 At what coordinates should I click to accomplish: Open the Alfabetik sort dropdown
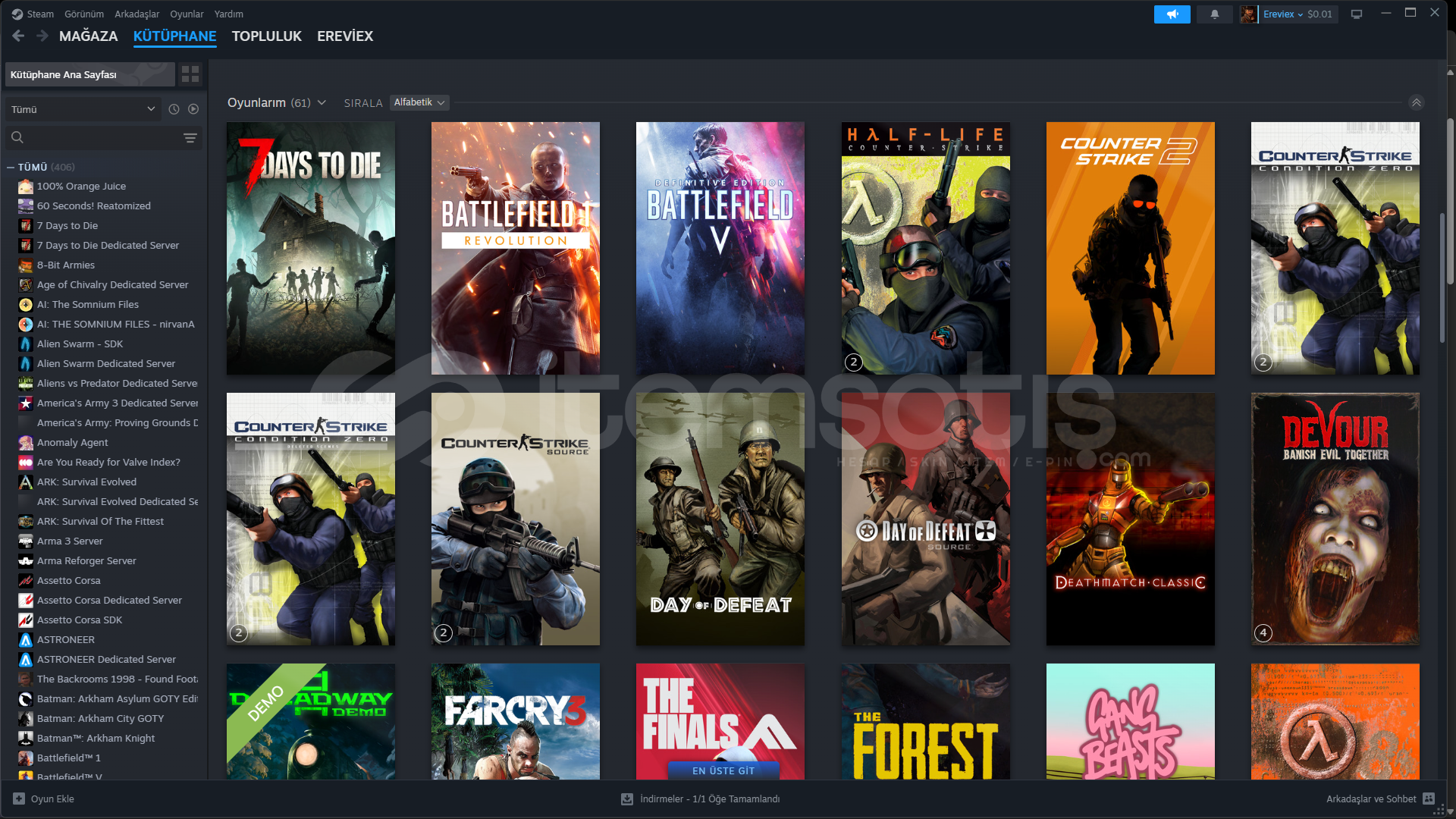(x=419, y=102)
